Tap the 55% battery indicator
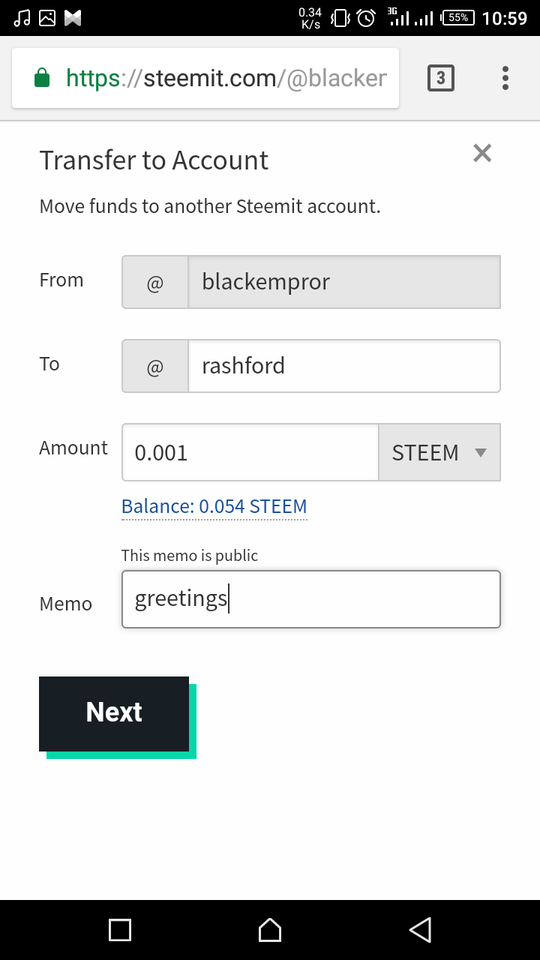Image resolution: width=540 pixels, height=960 pixels. point(458,18)
